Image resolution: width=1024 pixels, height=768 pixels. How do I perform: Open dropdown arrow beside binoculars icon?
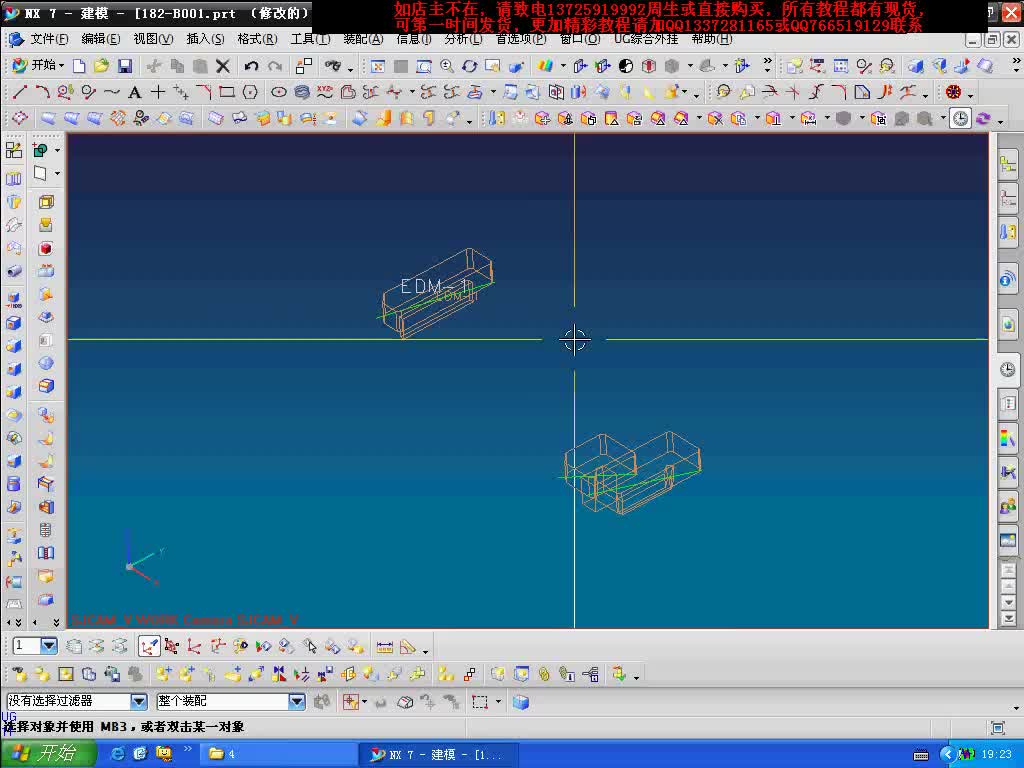350,69
